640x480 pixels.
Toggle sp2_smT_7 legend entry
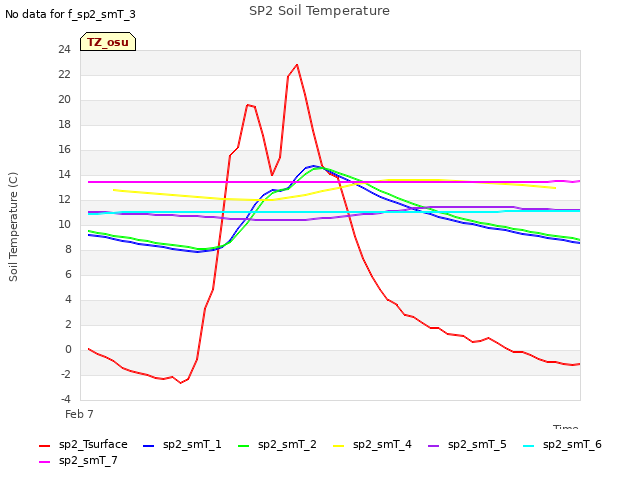point(78,460)
